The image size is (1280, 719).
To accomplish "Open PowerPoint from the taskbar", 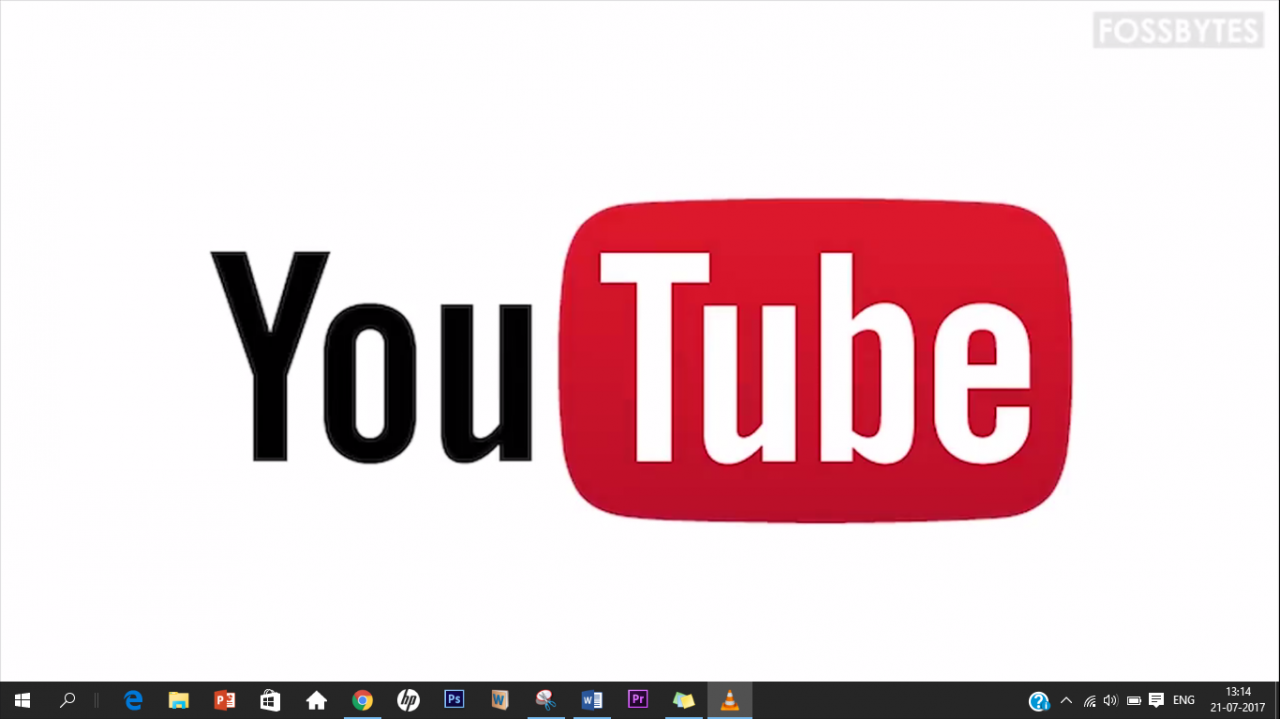I will pos(225,700).
